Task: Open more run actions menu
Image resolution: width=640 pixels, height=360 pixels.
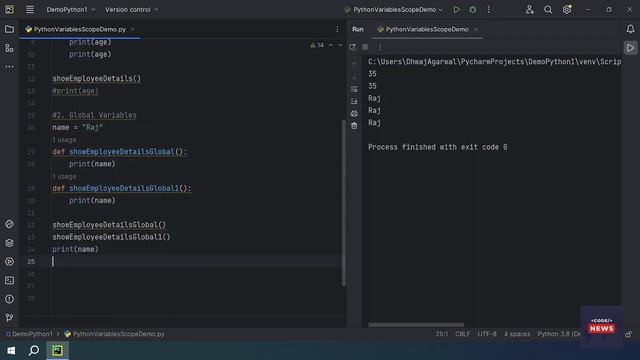Action: coord(489,9)
